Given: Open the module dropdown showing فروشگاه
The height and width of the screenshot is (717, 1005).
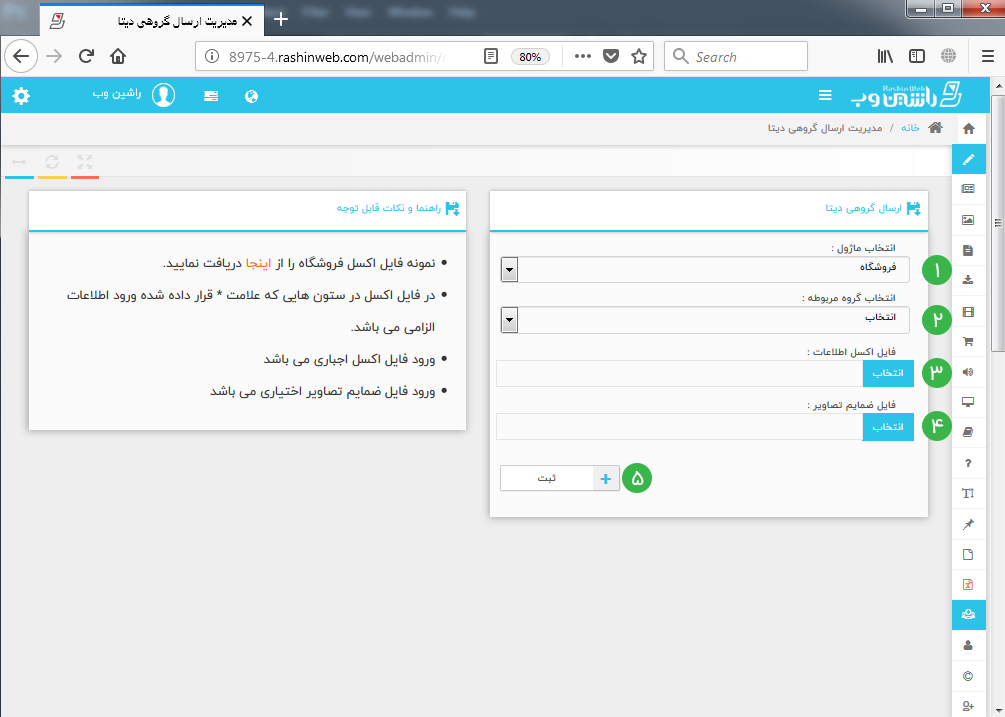Looking at the screenshot, I should 704,269.
